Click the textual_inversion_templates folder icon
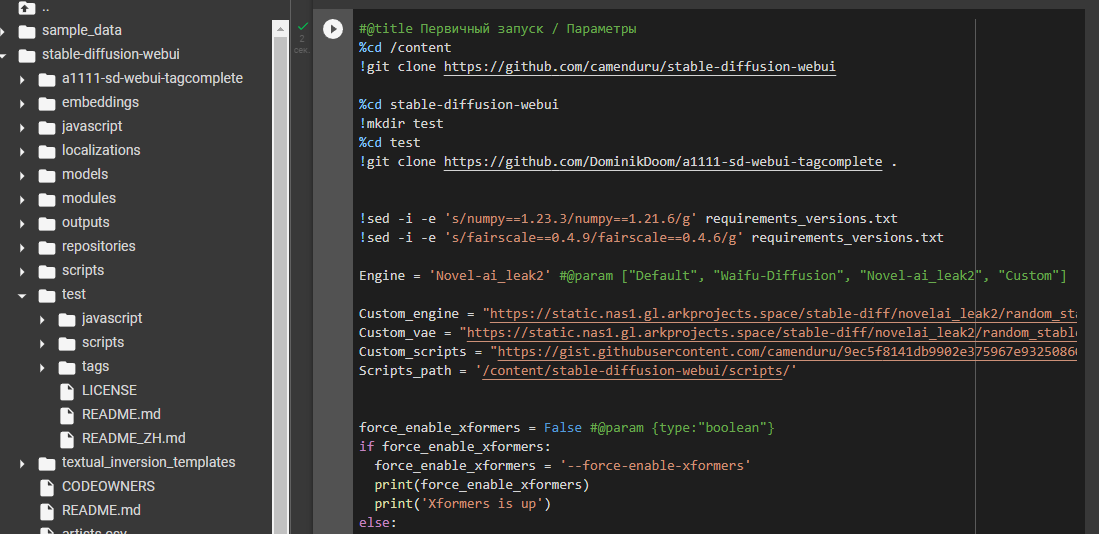Screen dimensions: 1099x534 [x=47, y=463]
